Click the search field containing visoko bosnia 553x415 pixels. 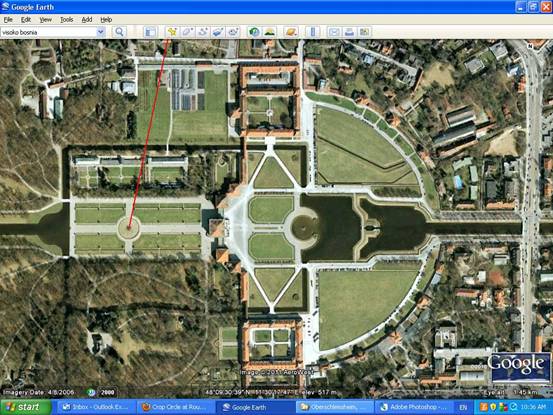[x=48, y=32]
